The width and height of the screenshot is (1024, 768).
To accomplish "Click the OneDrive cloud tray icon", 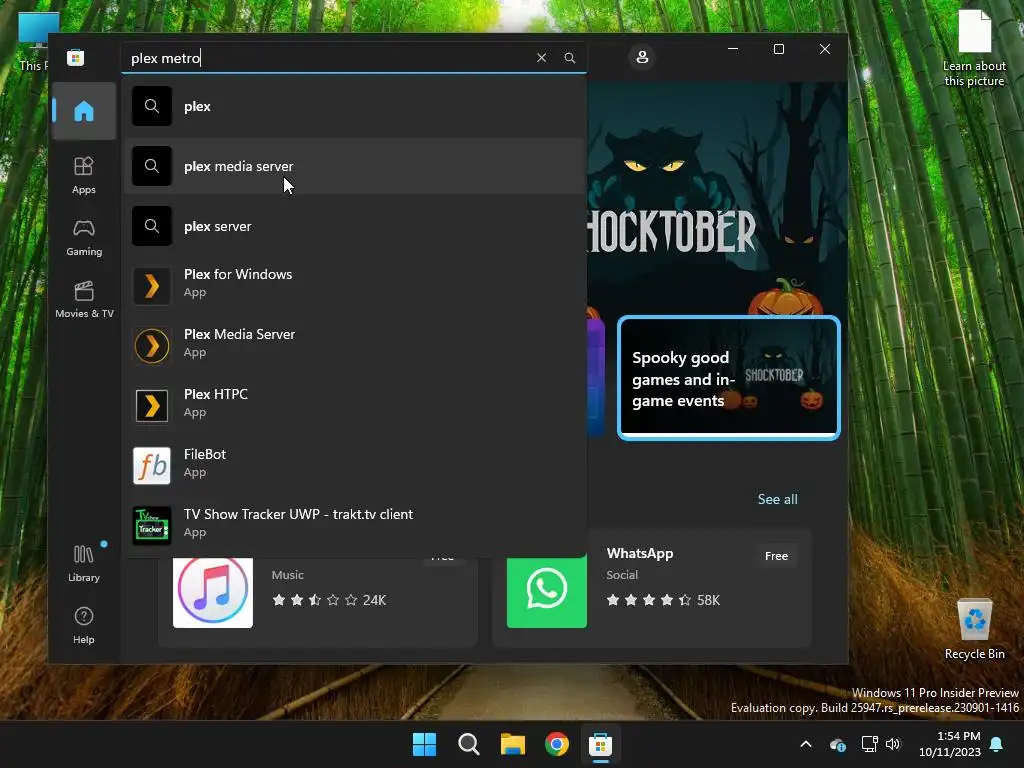I will point(838,744).
